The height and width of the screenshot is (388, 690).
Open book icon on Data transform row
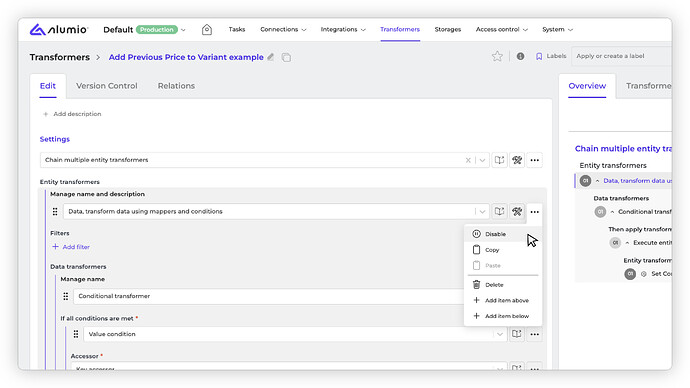tap(499, 212)
